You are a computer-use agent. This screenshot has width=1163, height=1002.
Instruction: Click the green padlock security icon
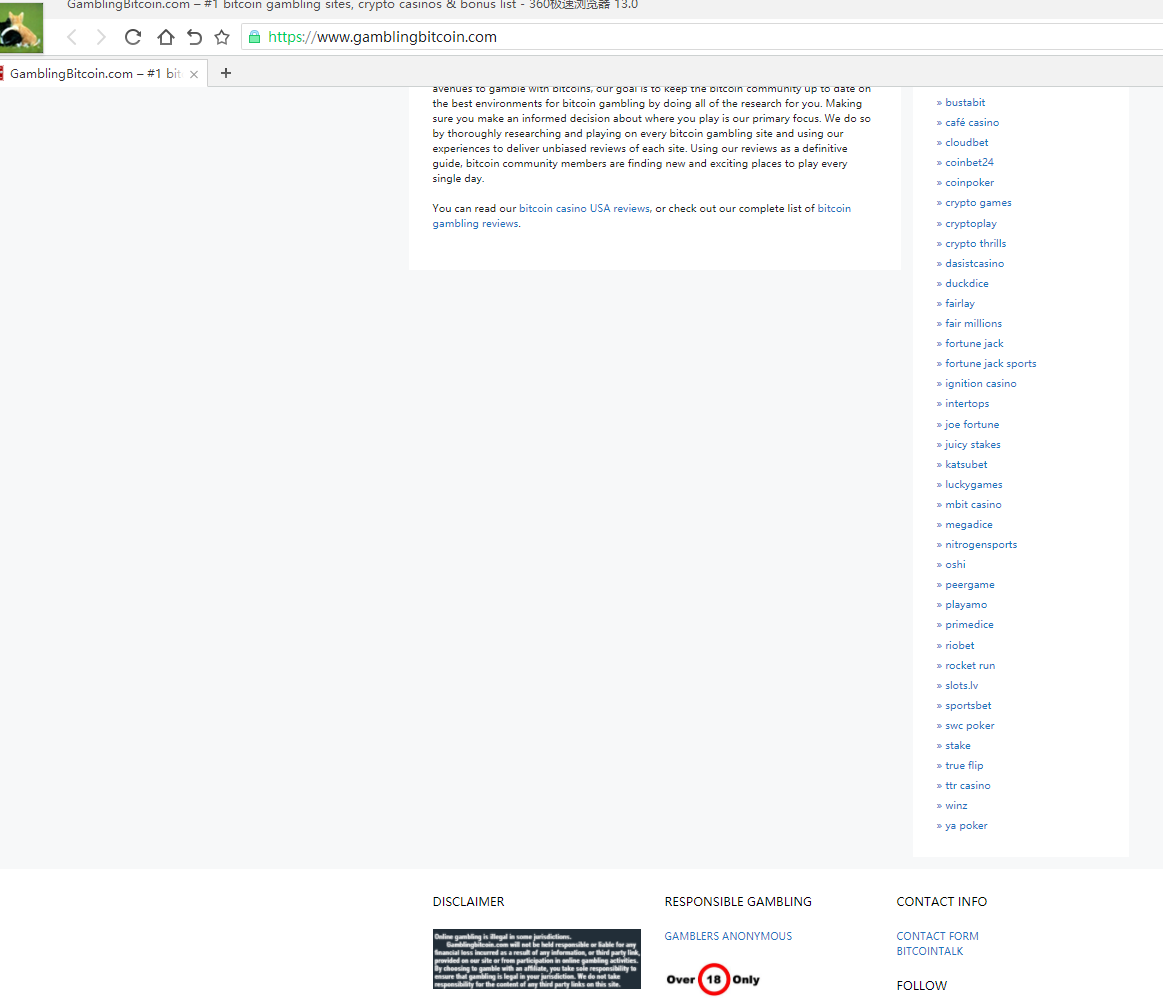tap(254, 37)
